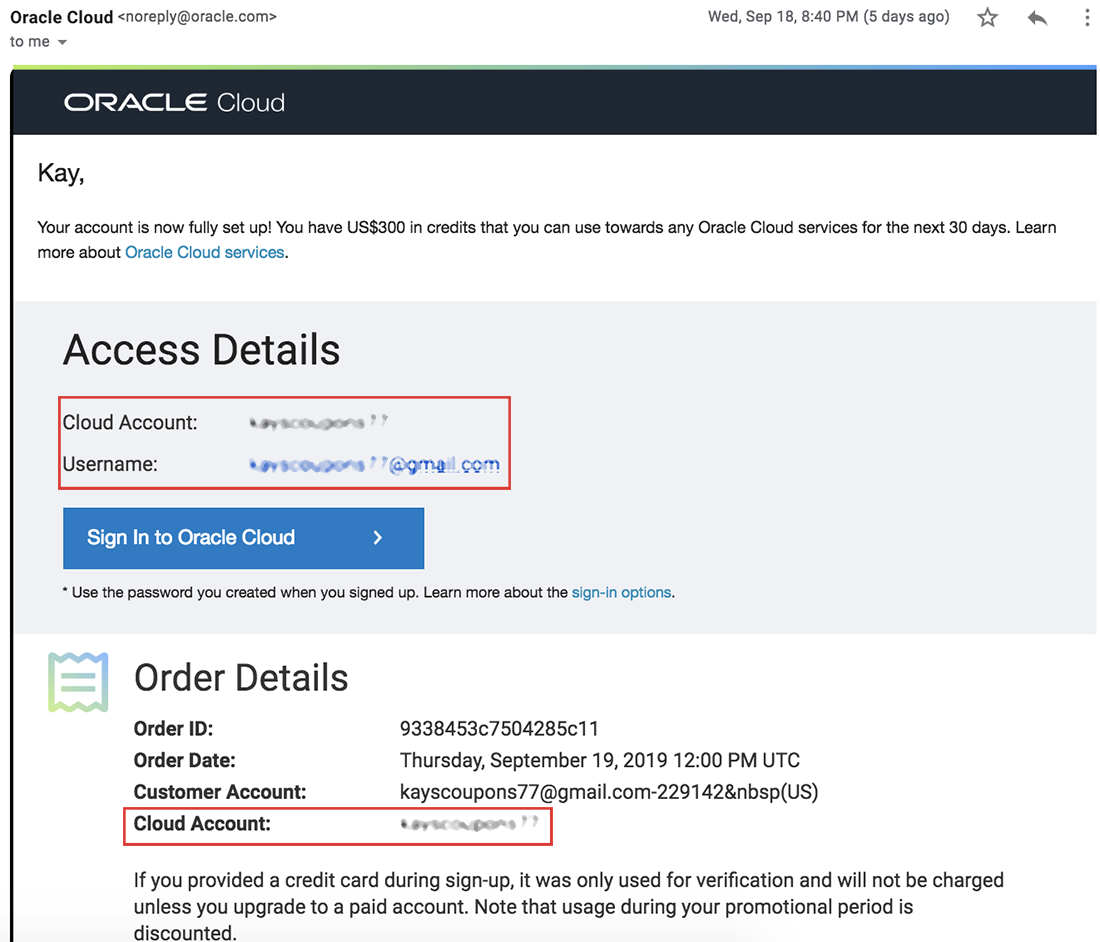This screenshot has height=942, width=1100.
Task: Select the Customer Account value text
Action: [609, 792]
